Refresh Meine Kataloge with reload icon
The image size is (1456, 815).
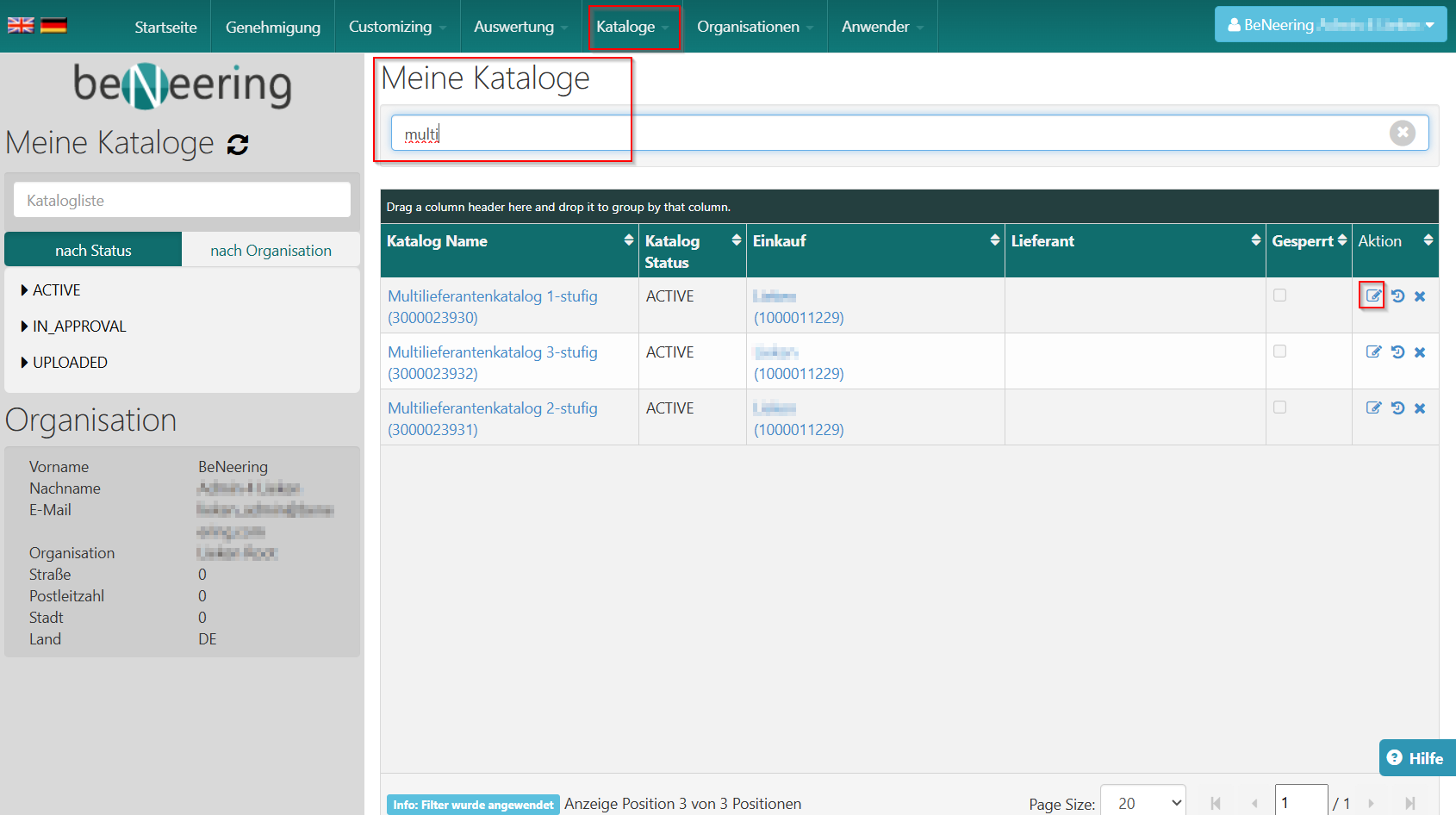pos(238,145)
